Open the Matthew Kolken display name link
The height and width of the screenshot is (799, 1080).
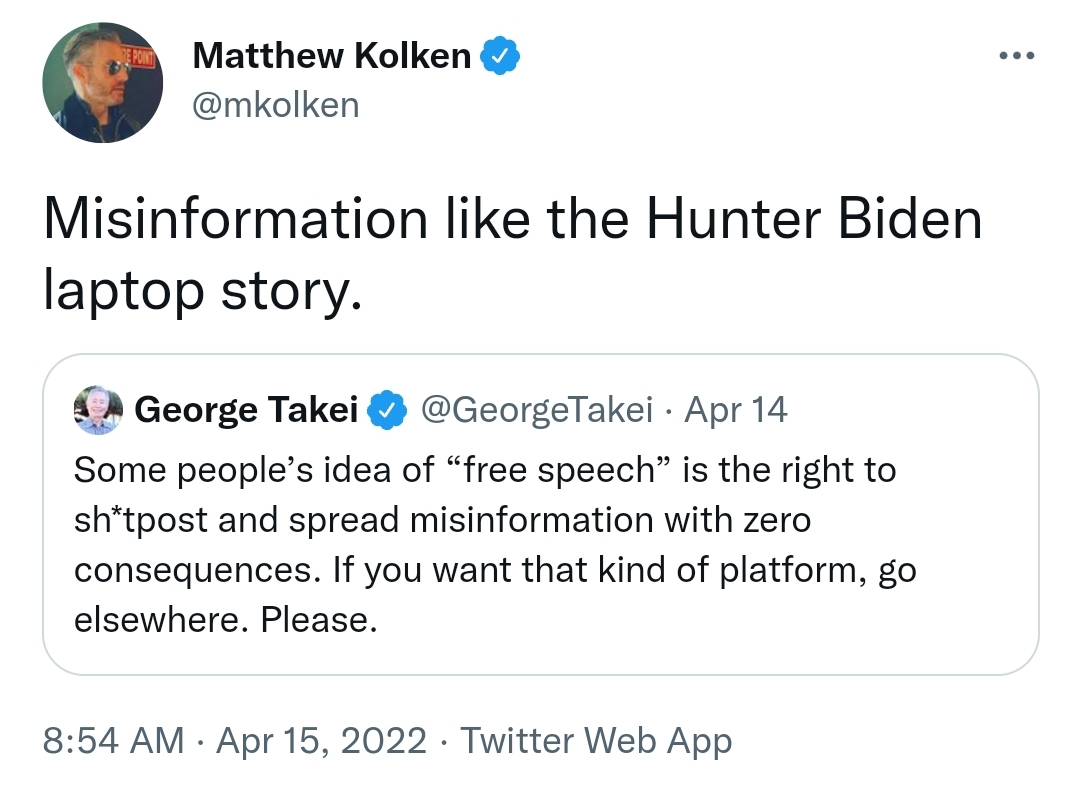pyautogui.click(x=331, y=56)
